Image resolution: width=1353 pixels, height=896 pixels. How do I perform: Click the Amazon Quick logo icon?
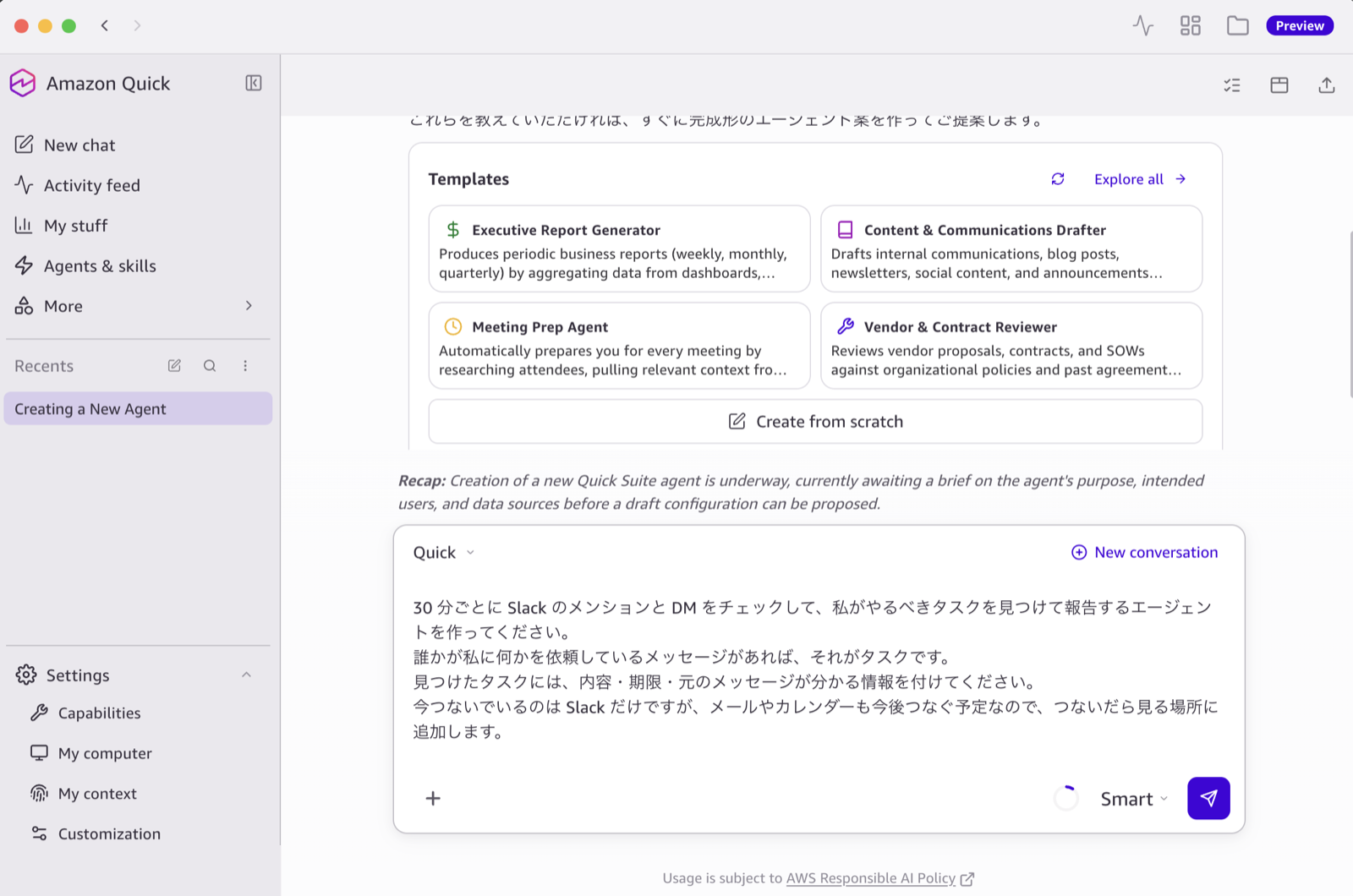(x=23, y=83)
